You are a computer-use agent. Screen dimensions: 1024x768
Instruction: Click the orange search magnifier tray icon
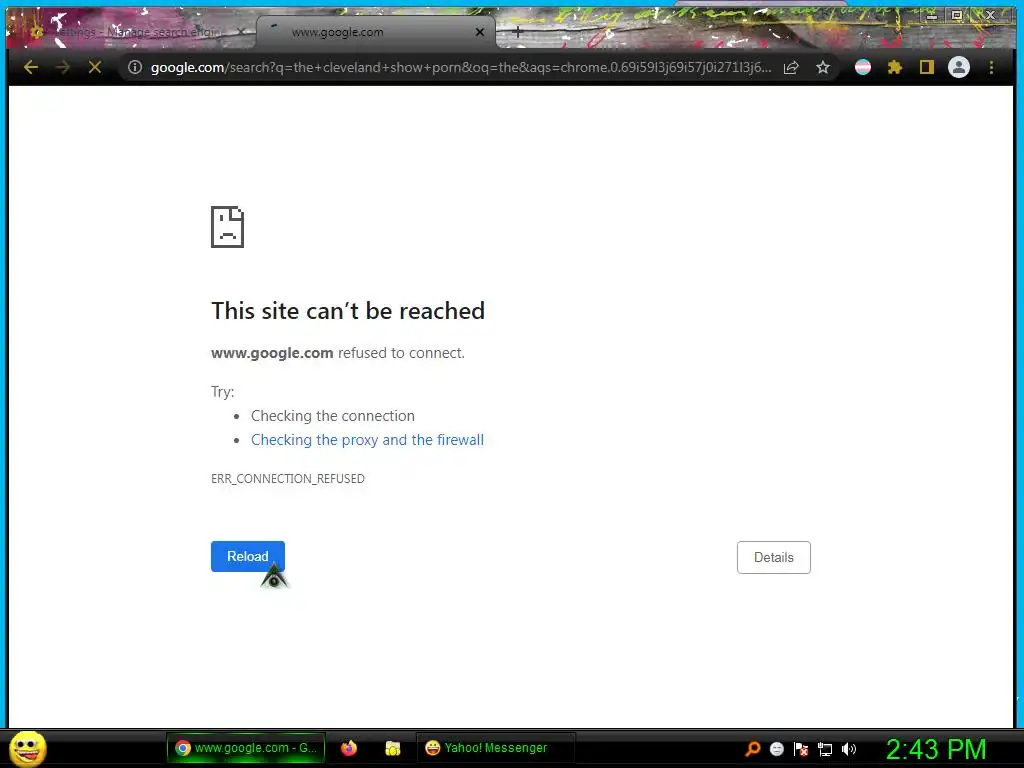point(752,749)
